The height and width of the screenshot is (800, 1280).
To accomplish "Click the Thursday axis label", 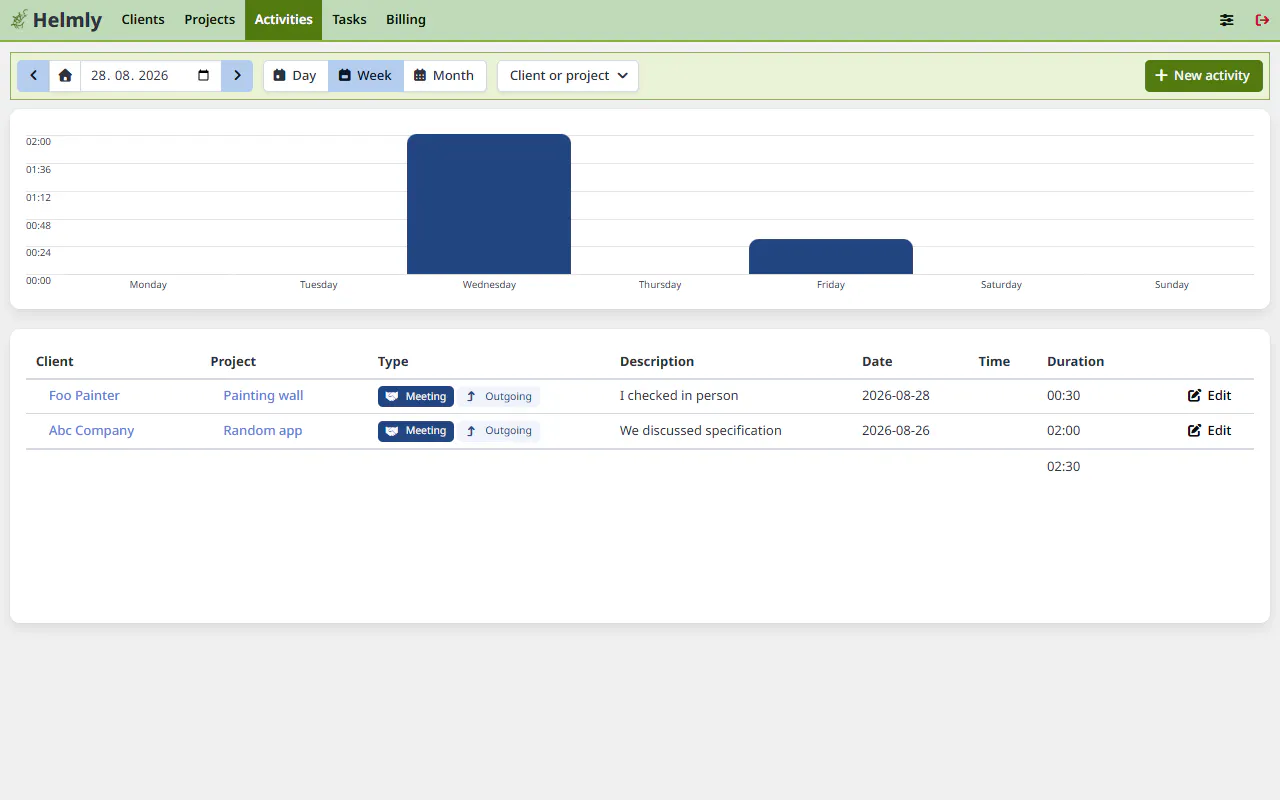I will click(660, 285).
